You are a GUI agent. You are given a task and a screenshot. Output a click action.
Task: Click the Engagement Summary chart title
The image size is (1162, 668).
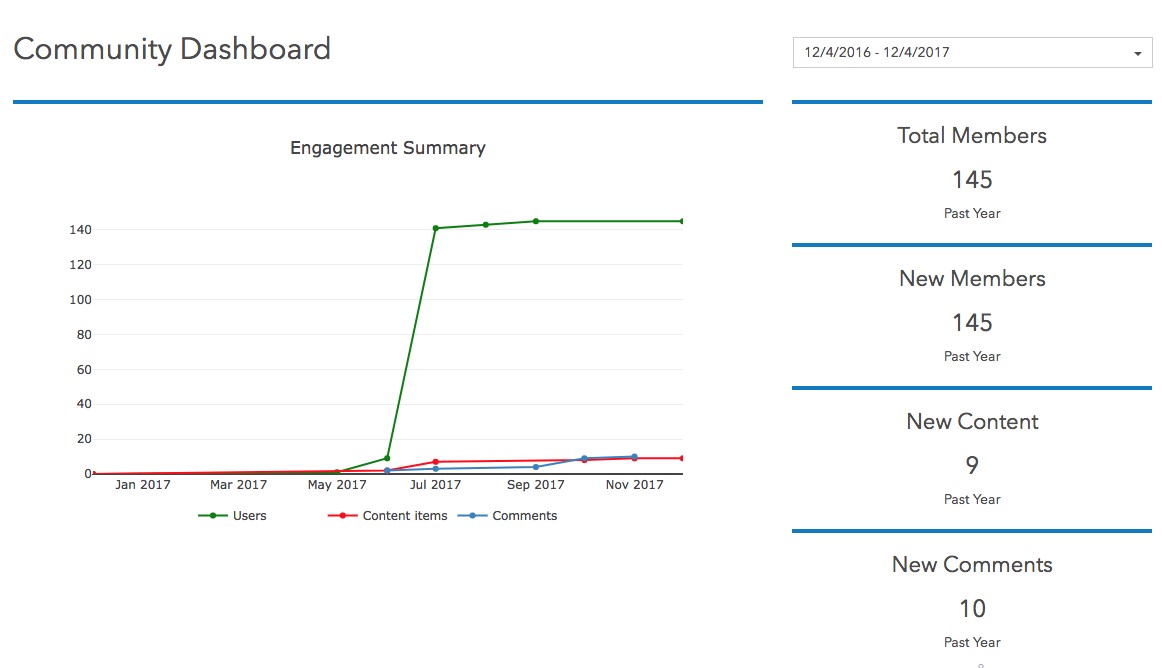(x=388, y=148)
